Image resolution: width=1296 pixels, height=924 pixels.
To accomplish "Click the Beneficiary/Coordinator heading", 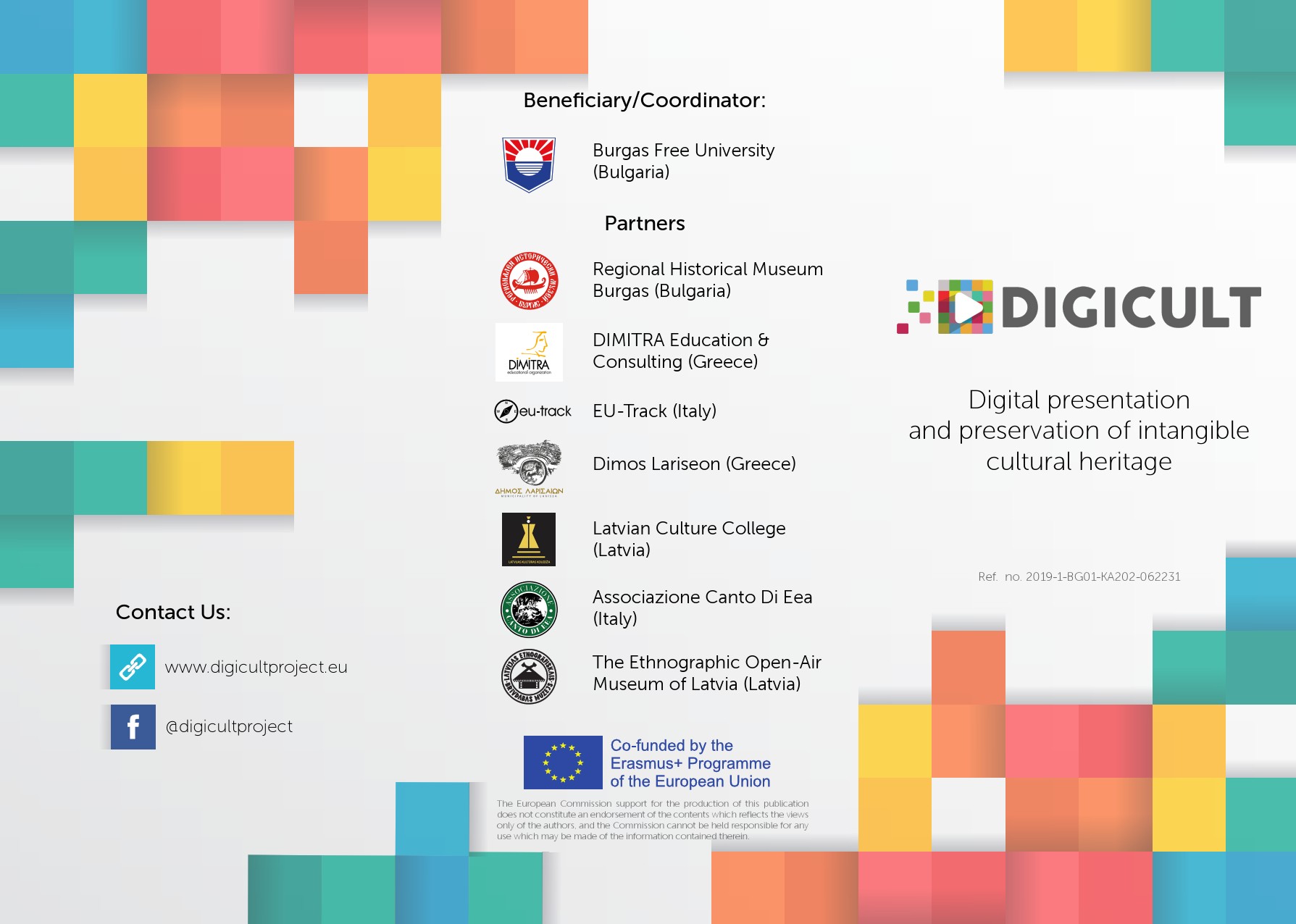I will [x=644, y=100].
